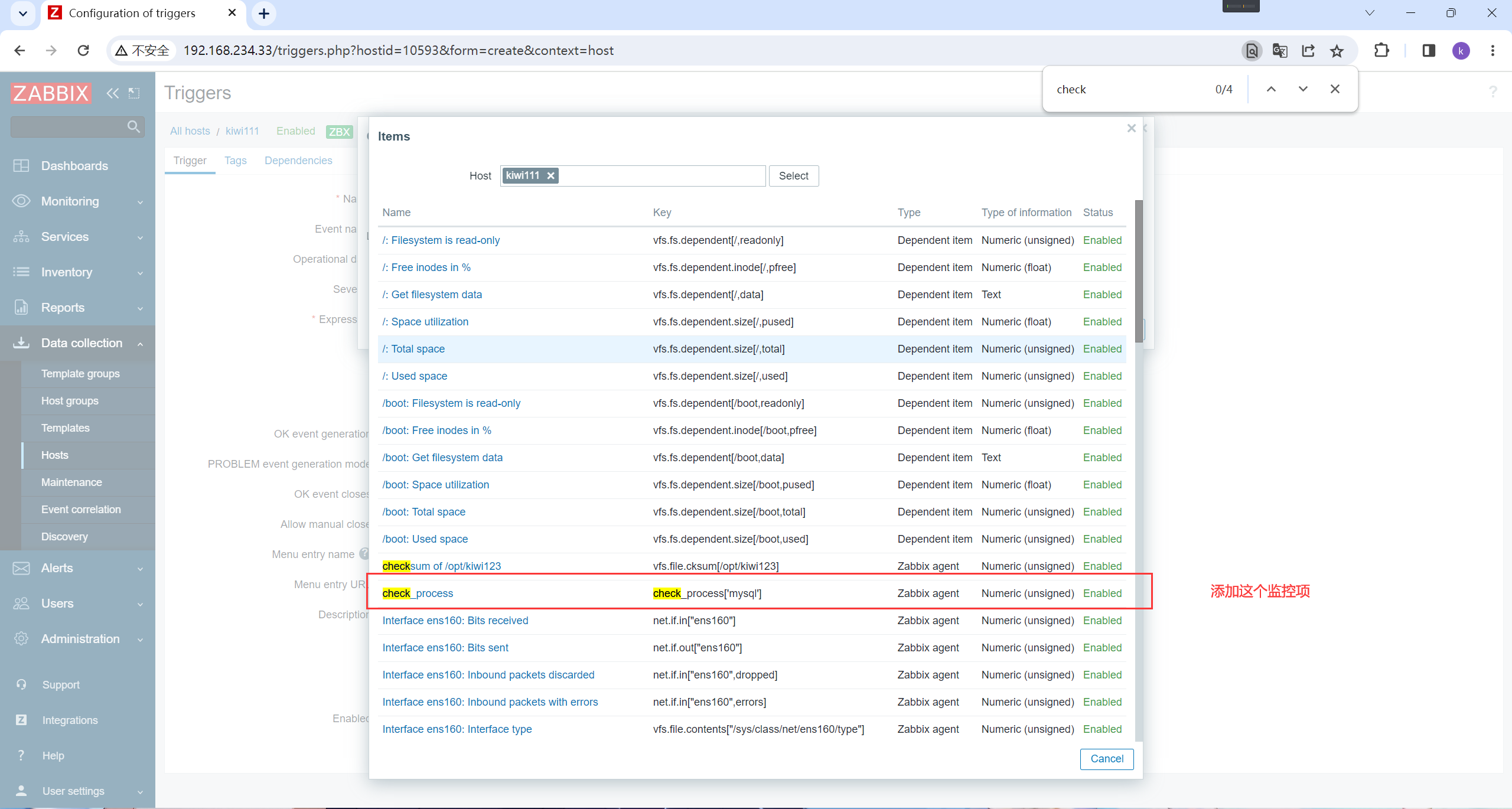Open Template groups submenu item
This screenshot has width=1512, height=809.
click(x=80, y=374)
